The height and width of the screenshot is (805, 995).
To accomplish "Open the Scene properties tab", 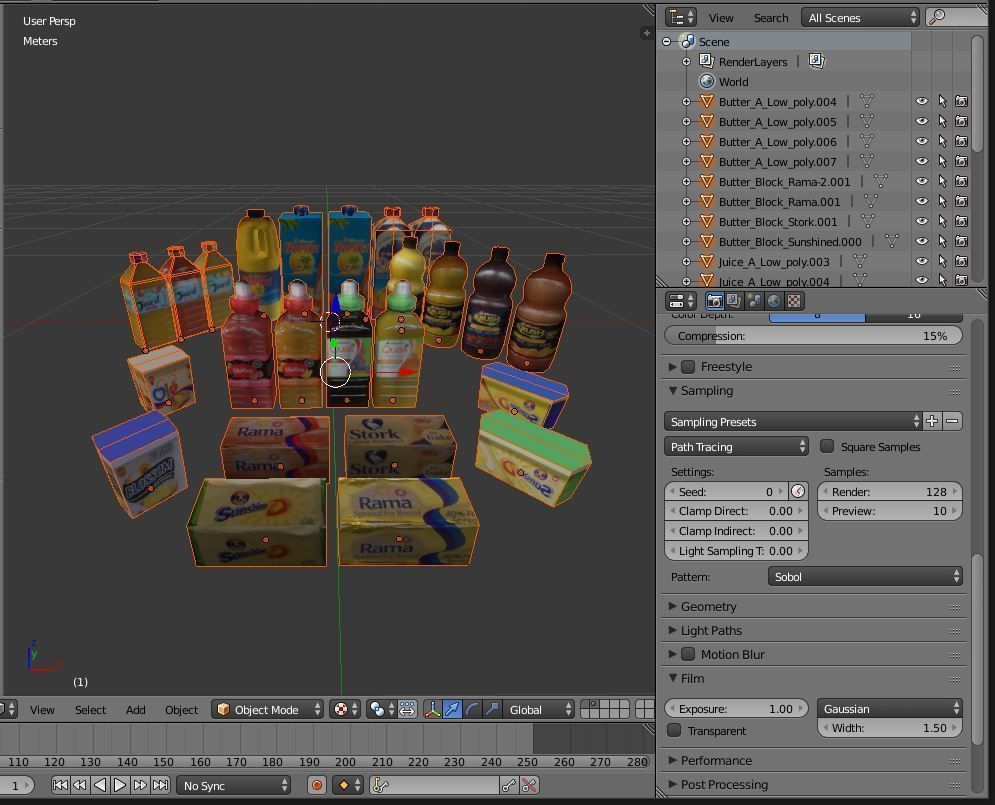I will (754, 301).
